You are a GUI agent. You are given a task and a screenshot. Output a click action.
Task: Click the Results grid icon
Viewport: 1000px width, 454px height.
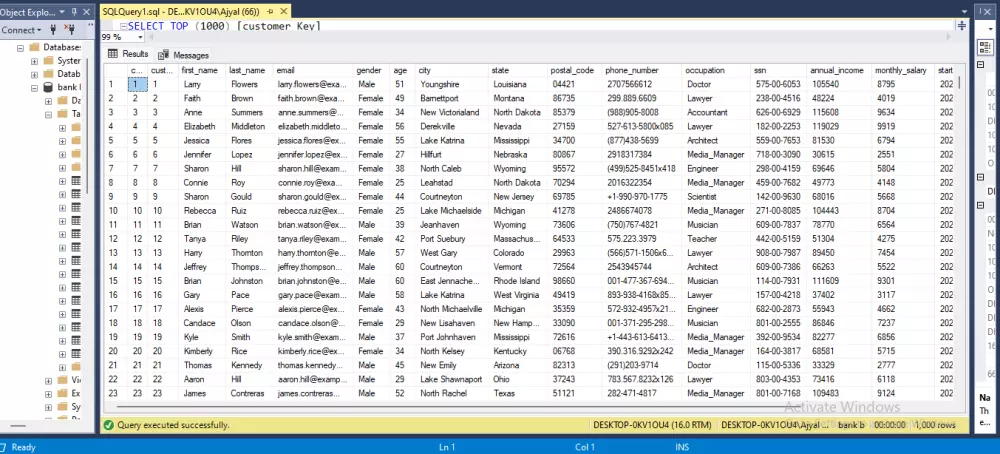pyautogui.click(x=113, y=54)
